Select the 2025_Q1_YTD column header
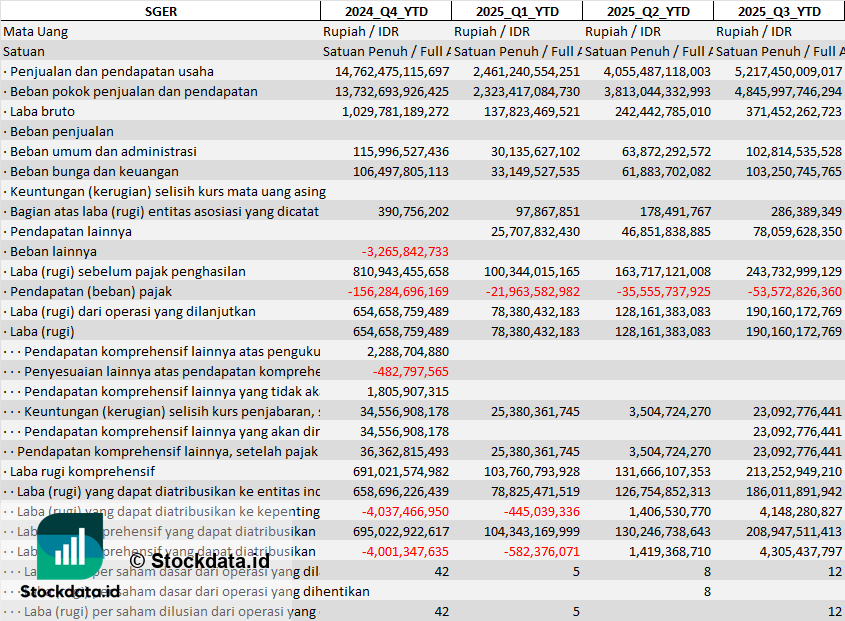 pos(517,11)
